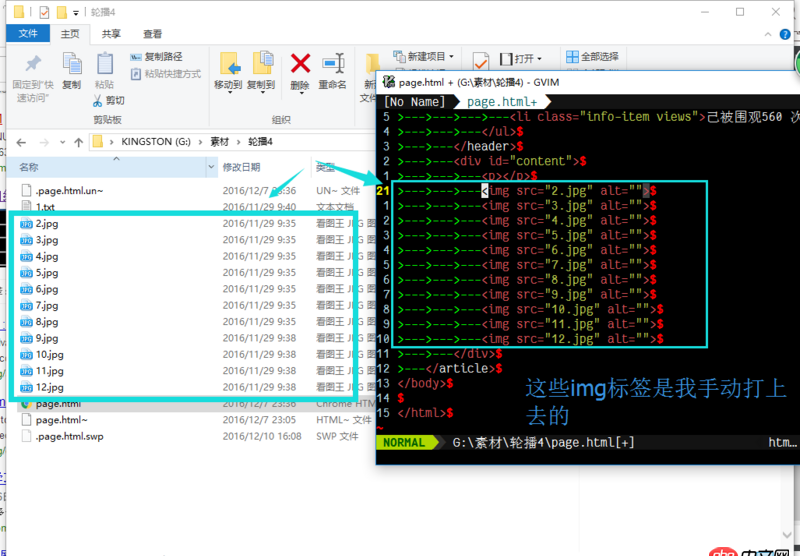Click the Properties checkmark icon

click(480, 61)
